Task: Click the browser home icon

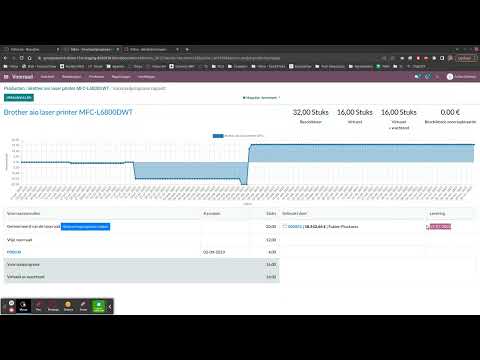Action: (30, 58)
